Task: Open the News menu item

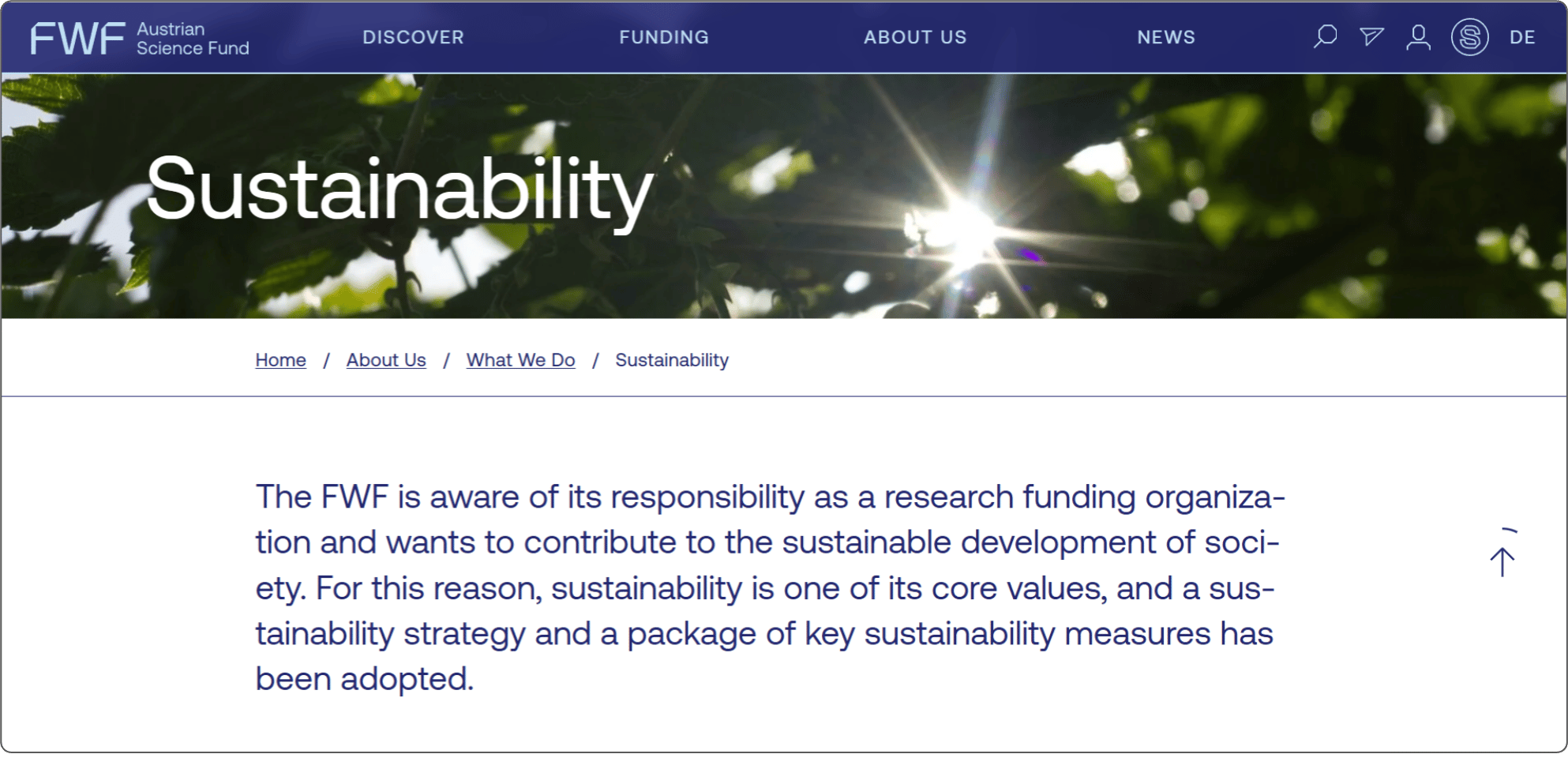Action: 1166,37
